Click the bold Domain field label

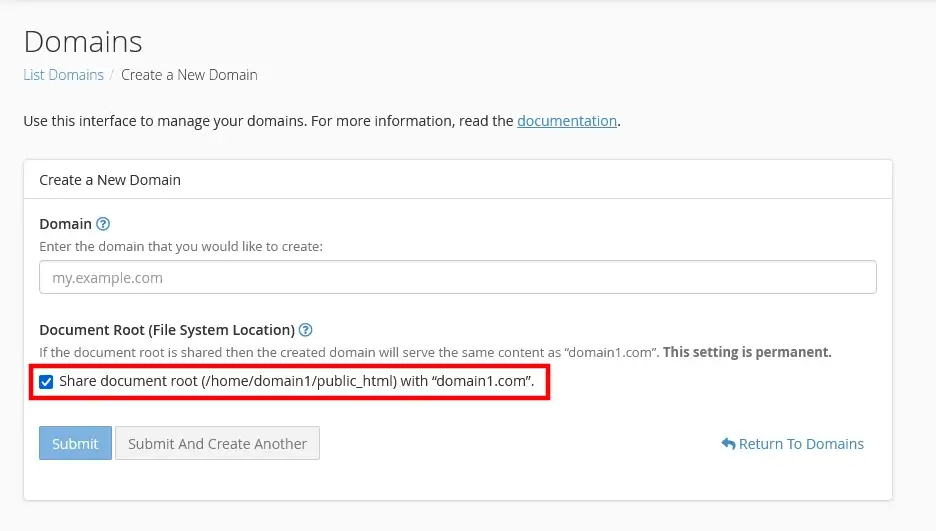65,224
